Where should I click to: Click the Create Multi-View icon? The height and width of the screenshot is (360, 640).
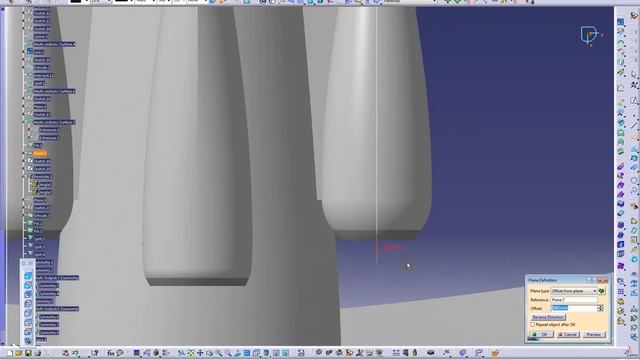(247, 353)
